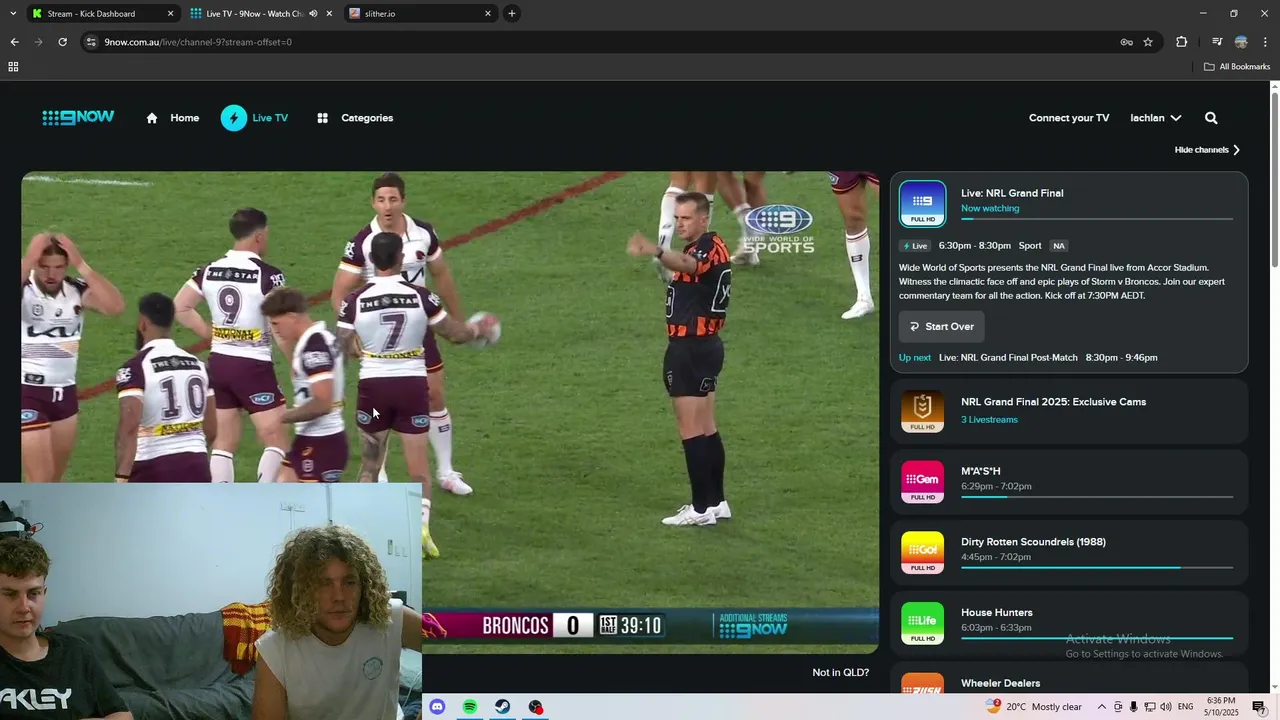Open the Chrome profile avatar
Screen dimensions: 1280x720
[x=1241, y=42]
